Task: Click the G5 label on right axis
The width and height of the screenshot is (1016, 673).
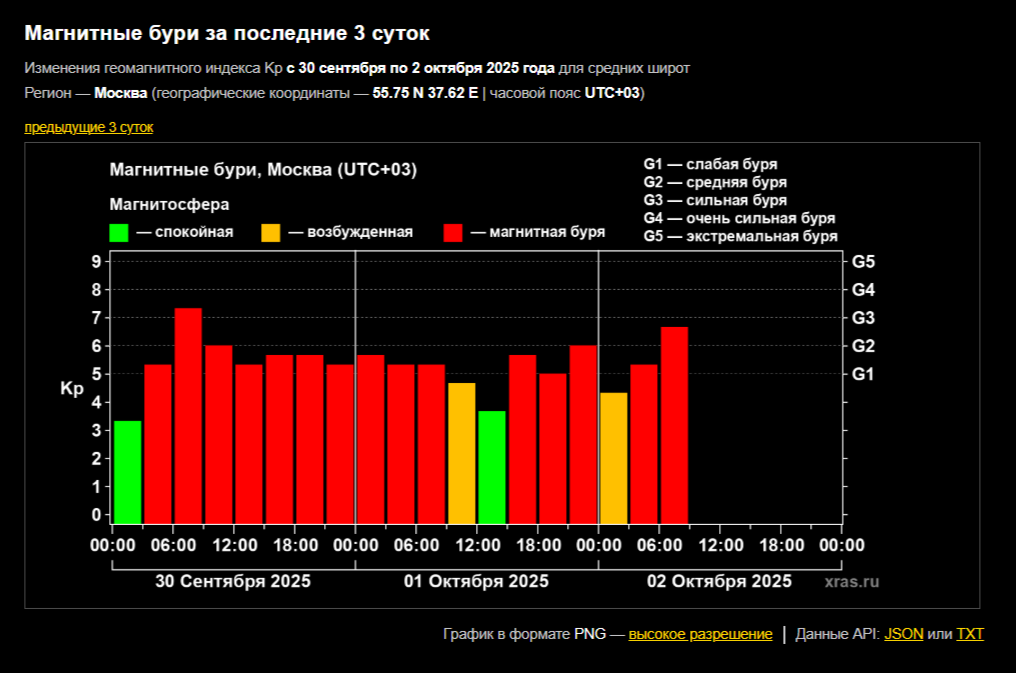Action: (863, 262)
